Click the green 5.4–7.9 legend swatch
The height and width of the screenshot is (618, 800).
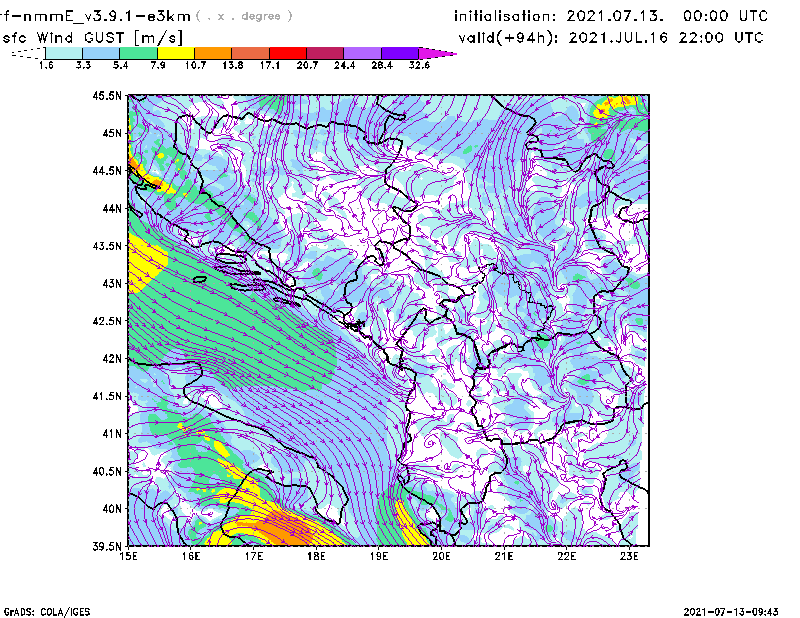point(138,53)
